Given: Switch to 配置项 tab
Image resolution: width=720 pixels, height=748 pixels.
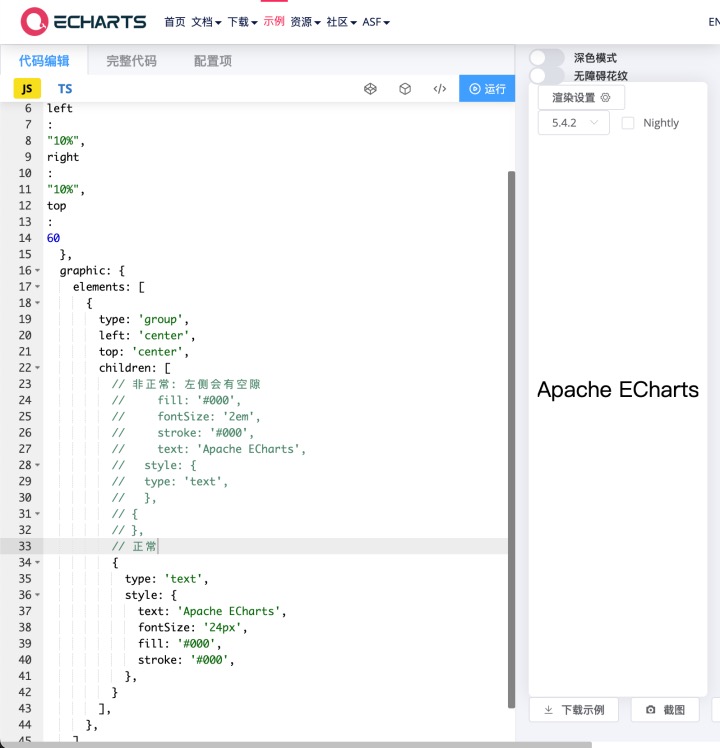Looking at the screenshot, I should point(213,61).
